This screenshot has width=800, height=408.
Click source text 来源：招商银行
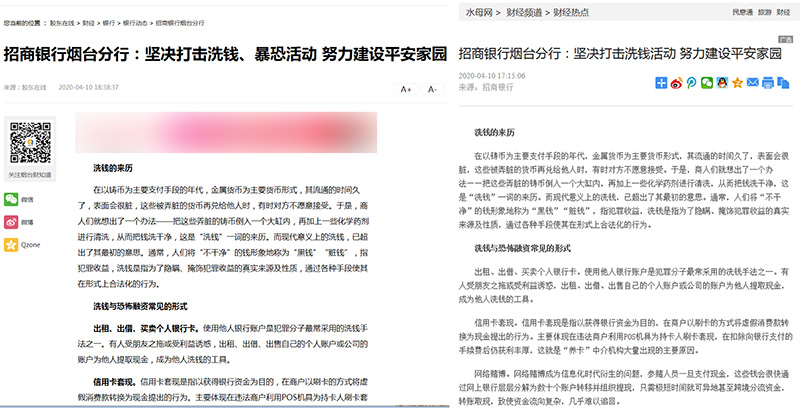click(x=486, y=87)
